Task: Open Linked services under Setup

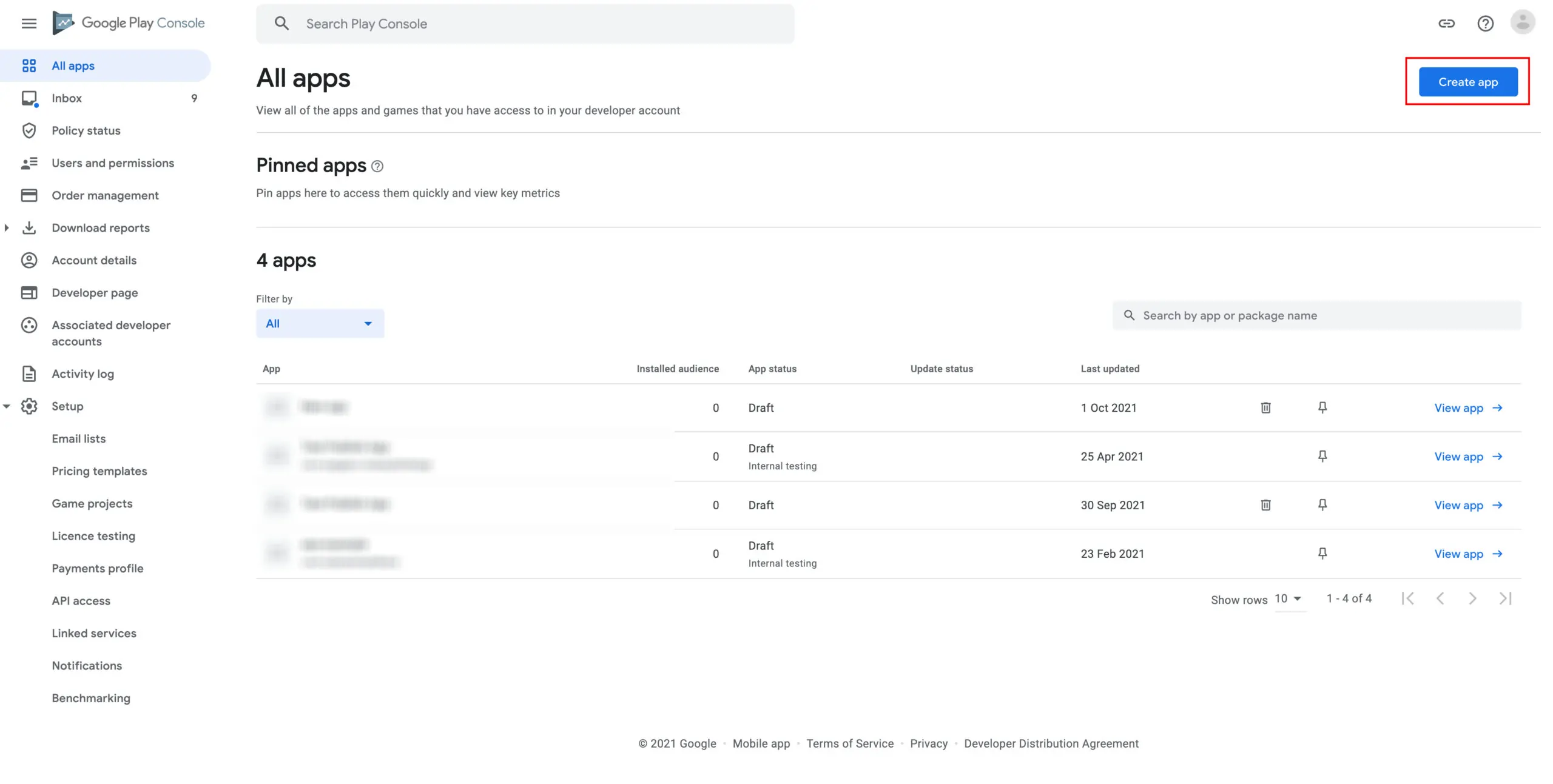Action: [94, 633]
